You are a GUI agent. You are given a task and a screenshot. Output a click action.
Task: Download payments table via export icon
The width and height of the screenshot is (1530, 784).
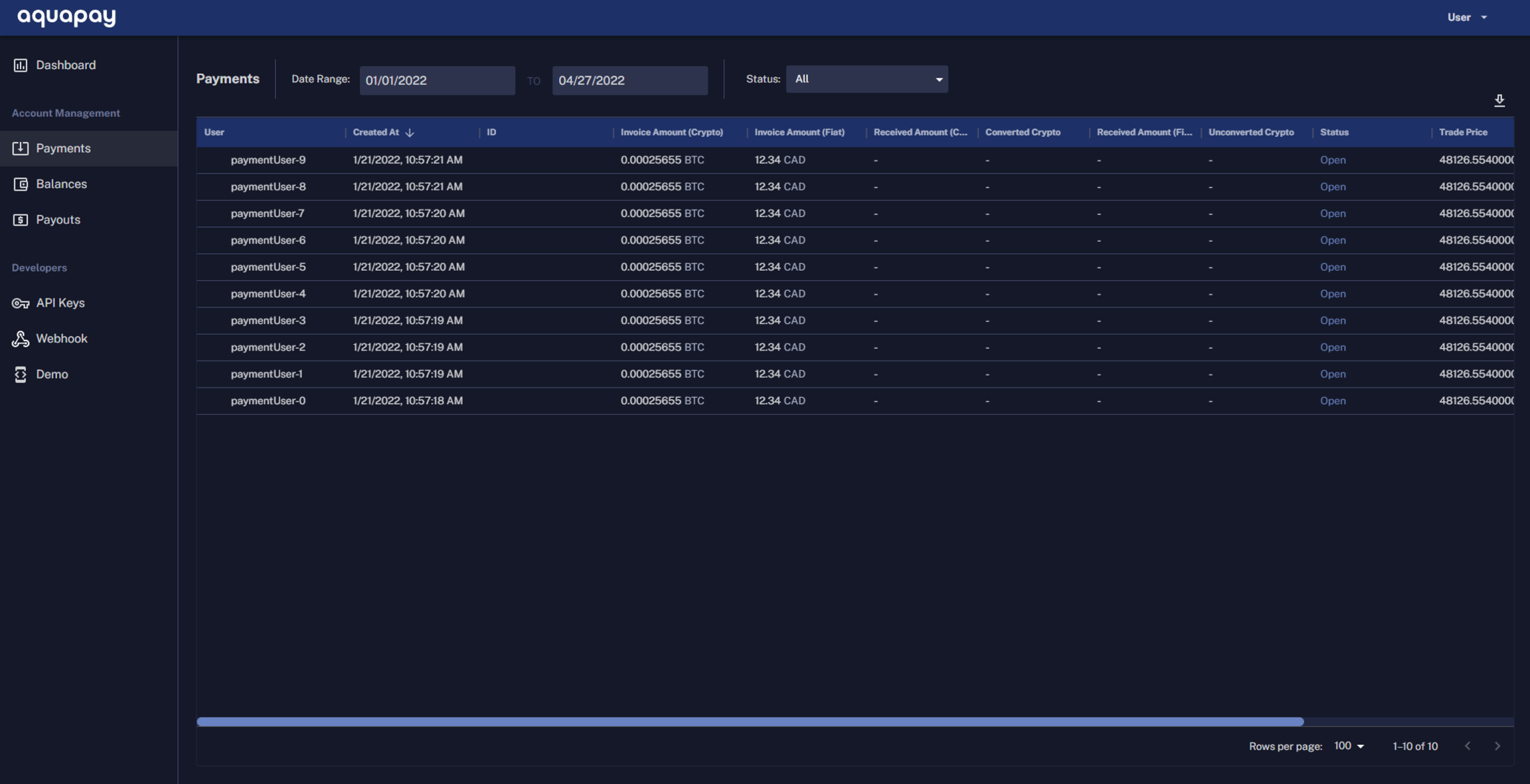click(1499, 100)
